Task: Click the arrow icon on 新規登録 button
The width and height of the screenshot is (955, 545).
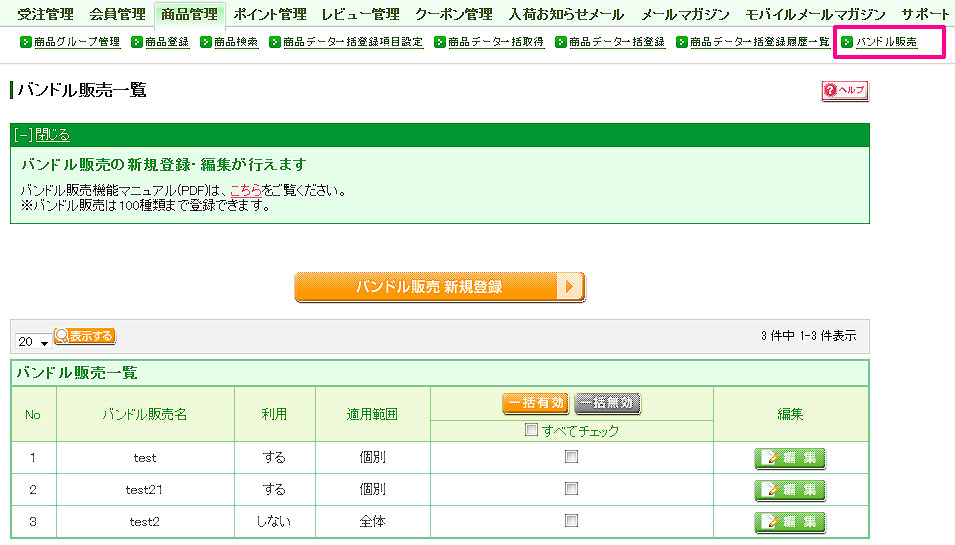Action: pyautogui.click(x=569, y=287)
